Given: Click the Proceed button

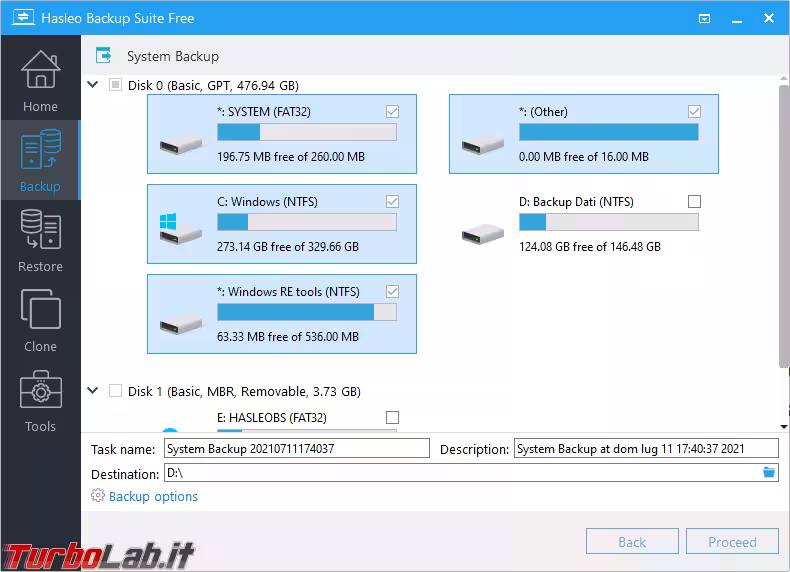Looking at the screenshot, I should (x=732, y=541).
